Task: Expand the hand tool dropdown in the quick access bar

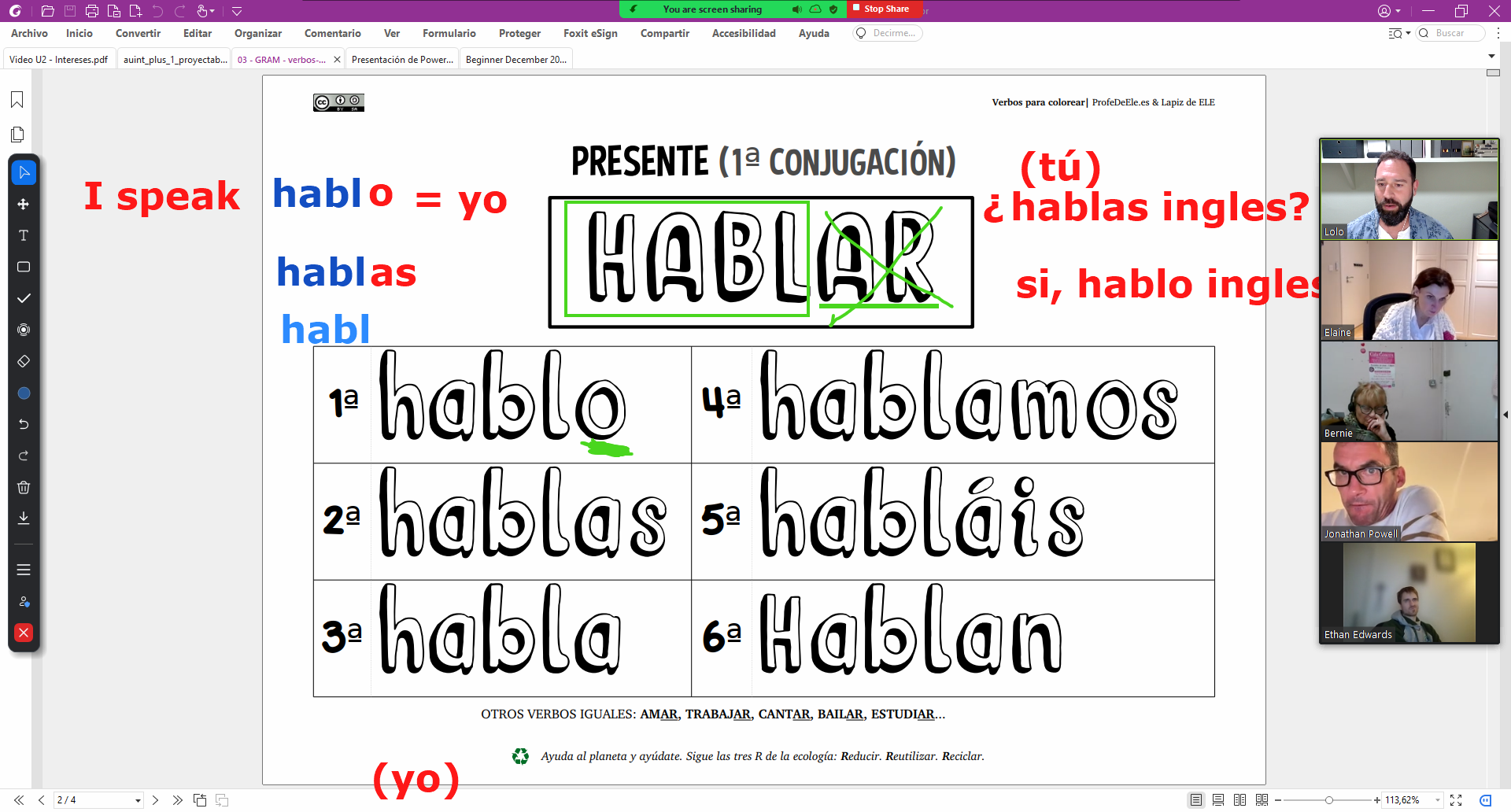Action: click(x=212, y=11)
